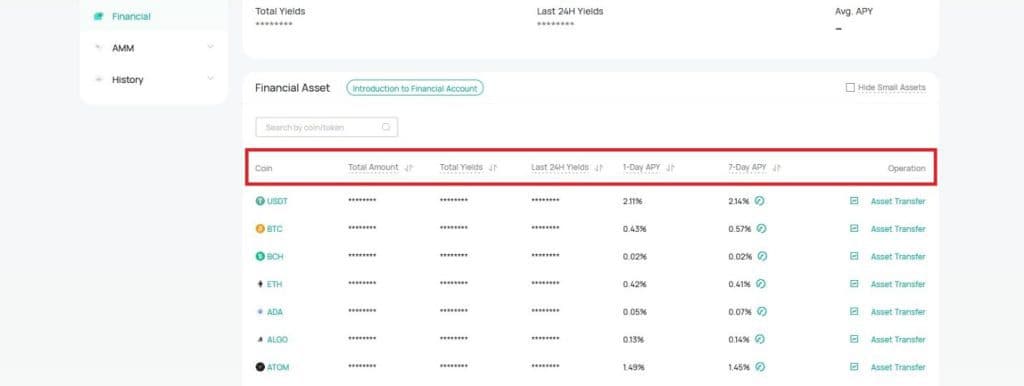Click Asset Transfer for BCH
Screen dimensions: 1024x386
[x=898, y=257]
